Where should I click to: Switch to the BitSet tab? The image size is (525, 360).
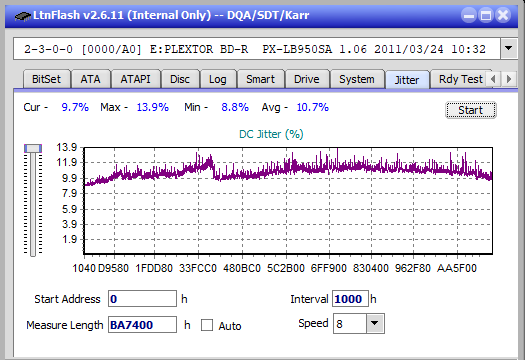click(47, 79)
